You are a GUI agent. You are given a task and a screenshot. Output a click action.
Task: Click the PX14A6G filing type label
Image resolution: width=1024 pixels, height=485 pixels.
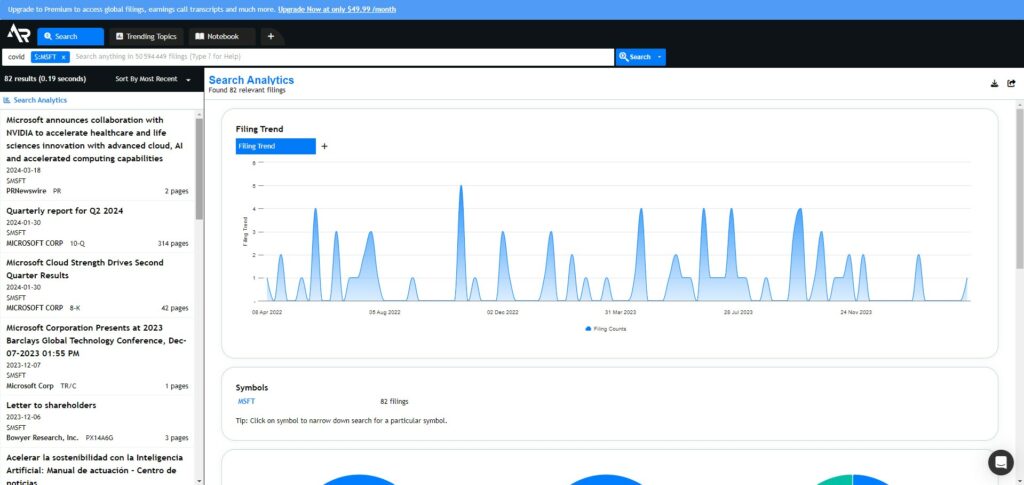tap(99, 438)
